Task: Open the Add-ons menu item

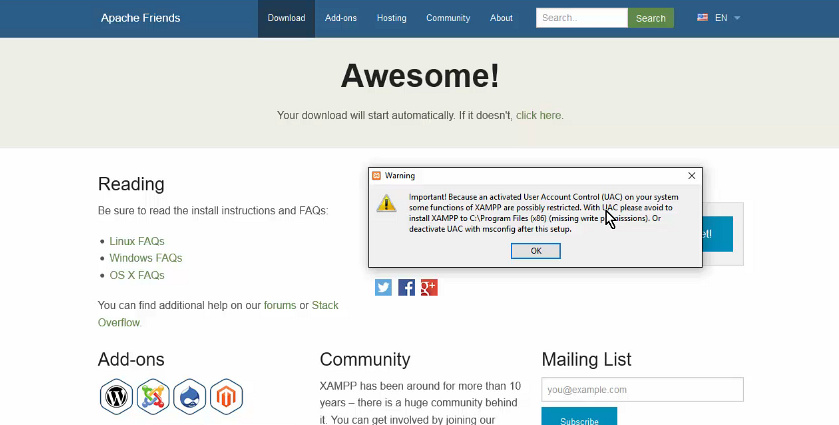Action: point(340,18)
